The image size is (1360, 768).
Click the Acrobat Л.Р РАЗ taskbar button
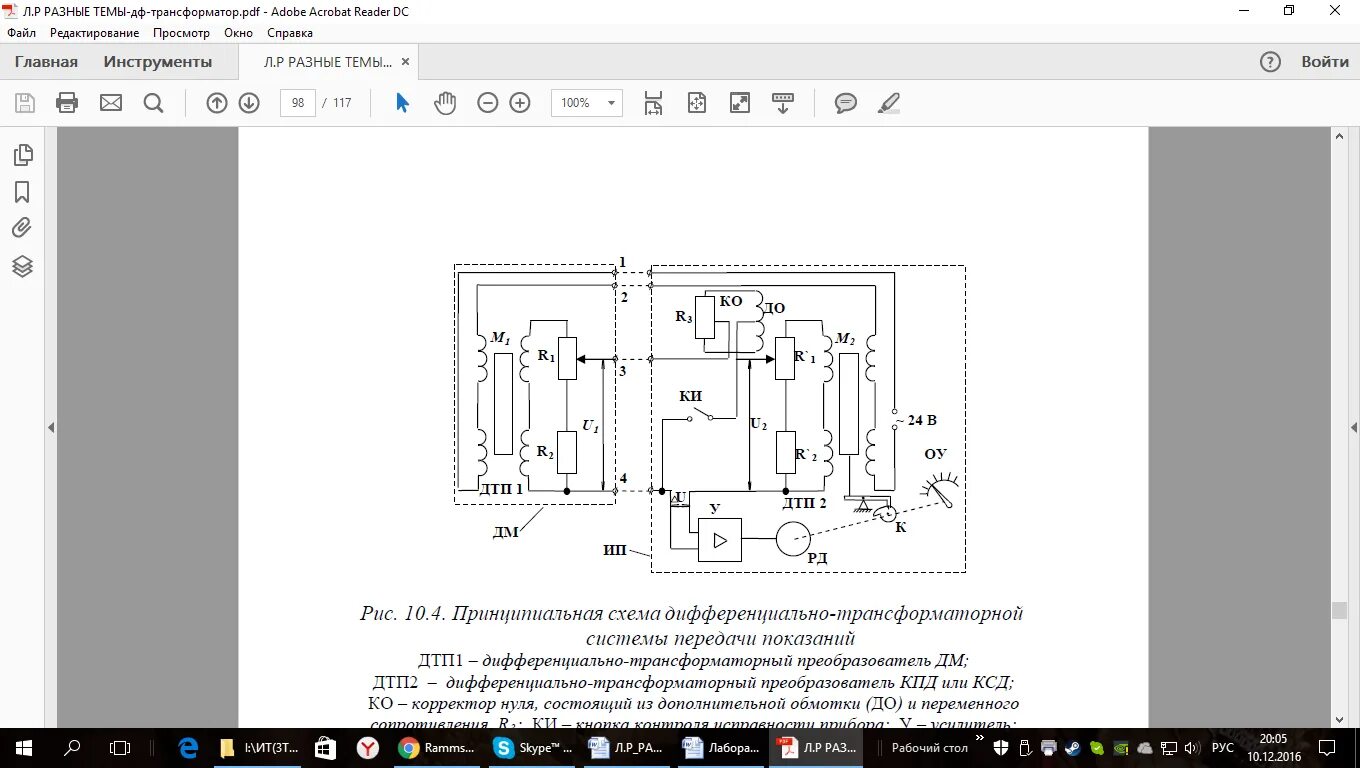click(x=816, y=748)
